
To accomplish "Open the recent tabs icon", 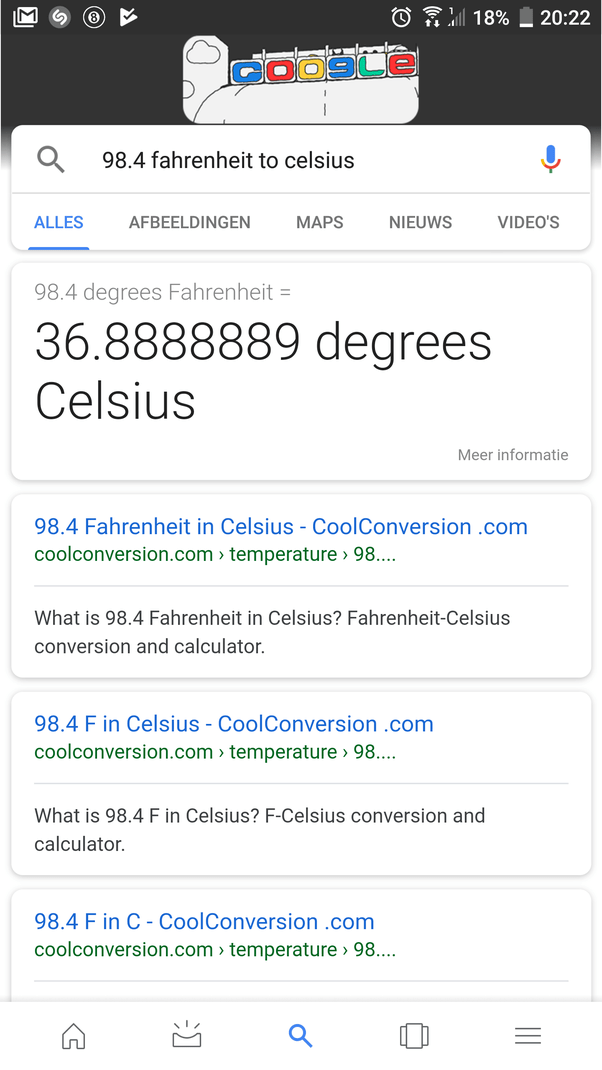I will point(414,1036).
